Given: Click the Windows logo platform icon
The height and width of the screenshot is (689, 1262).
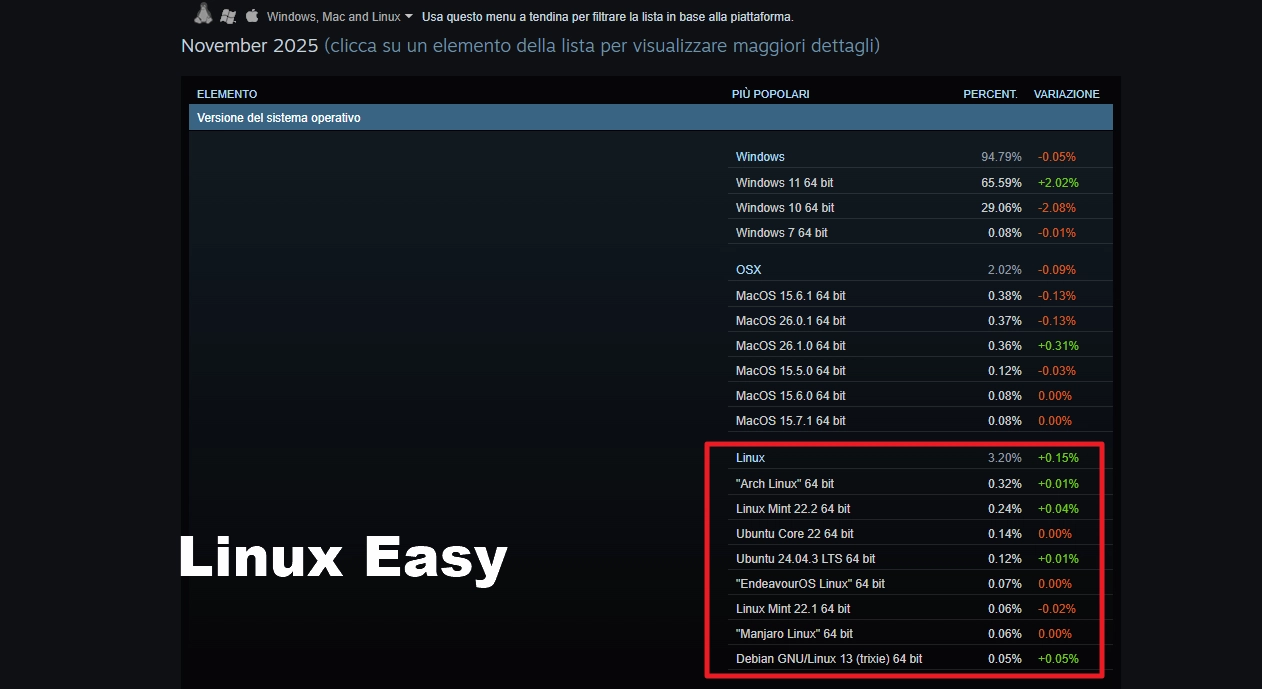Looking at the screenshot, I should click(228, 16).
